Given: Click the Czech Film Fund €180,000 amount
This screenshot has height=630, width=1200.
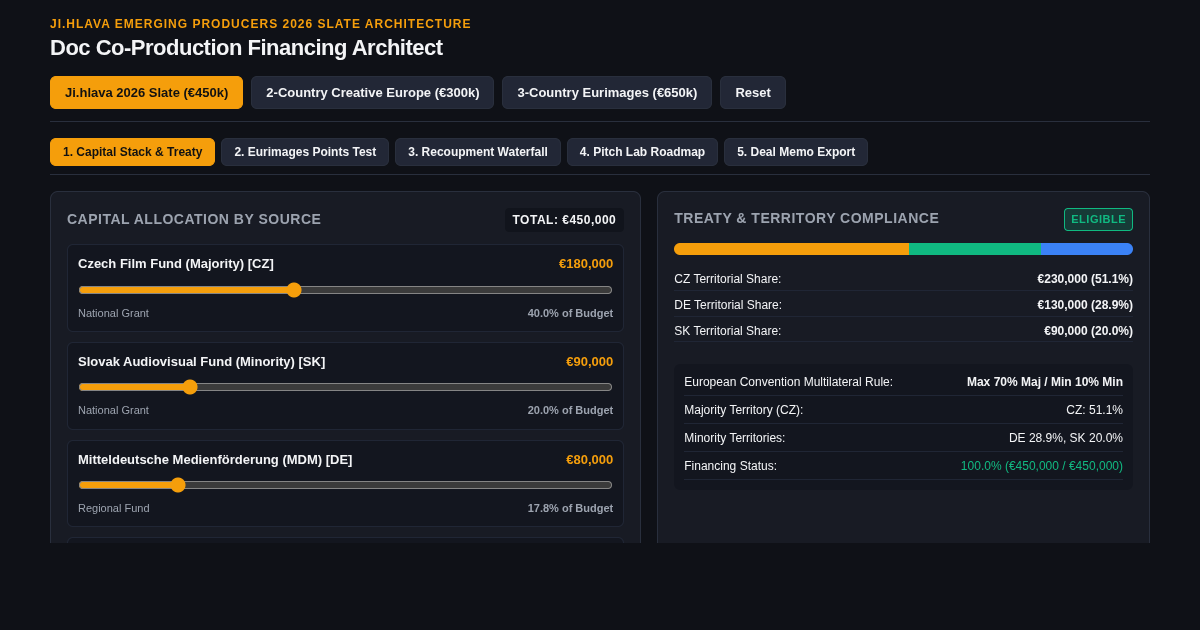Looking at the screenshot, I should (586, 263).
